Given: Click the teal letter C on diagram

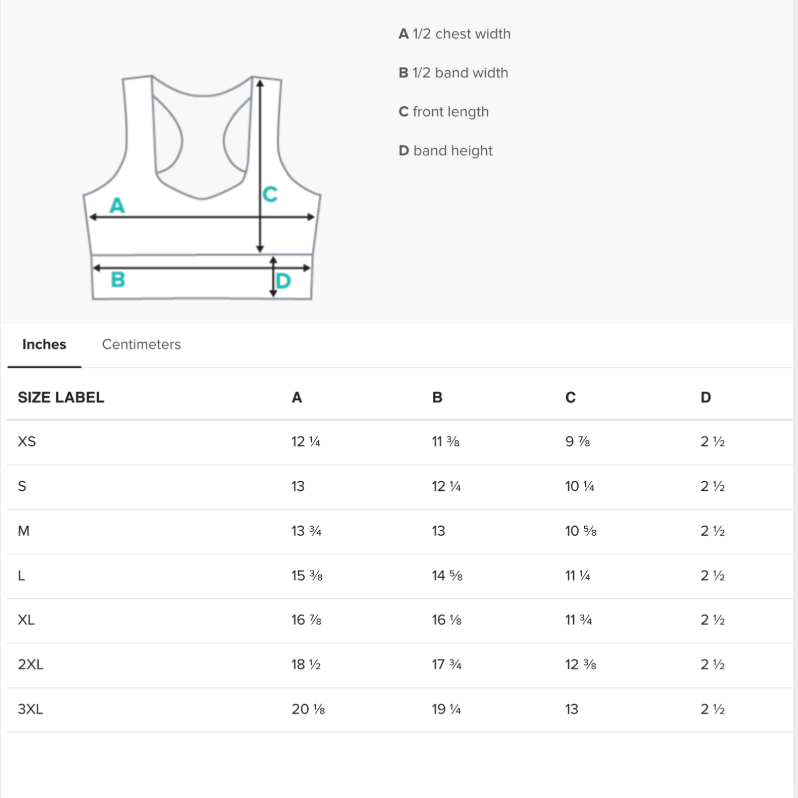Looking at the screenshot, I should click(270, 194).
